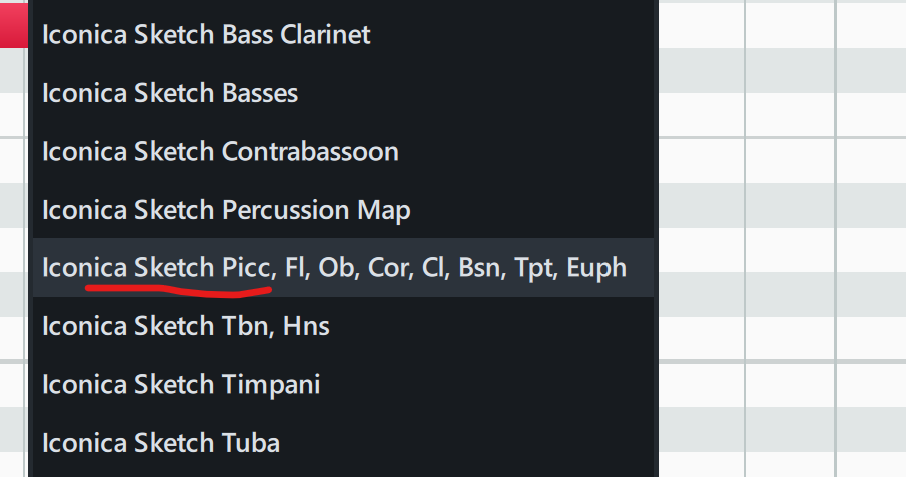Choose Iconica Sketch Basses from list

(170, 94)
